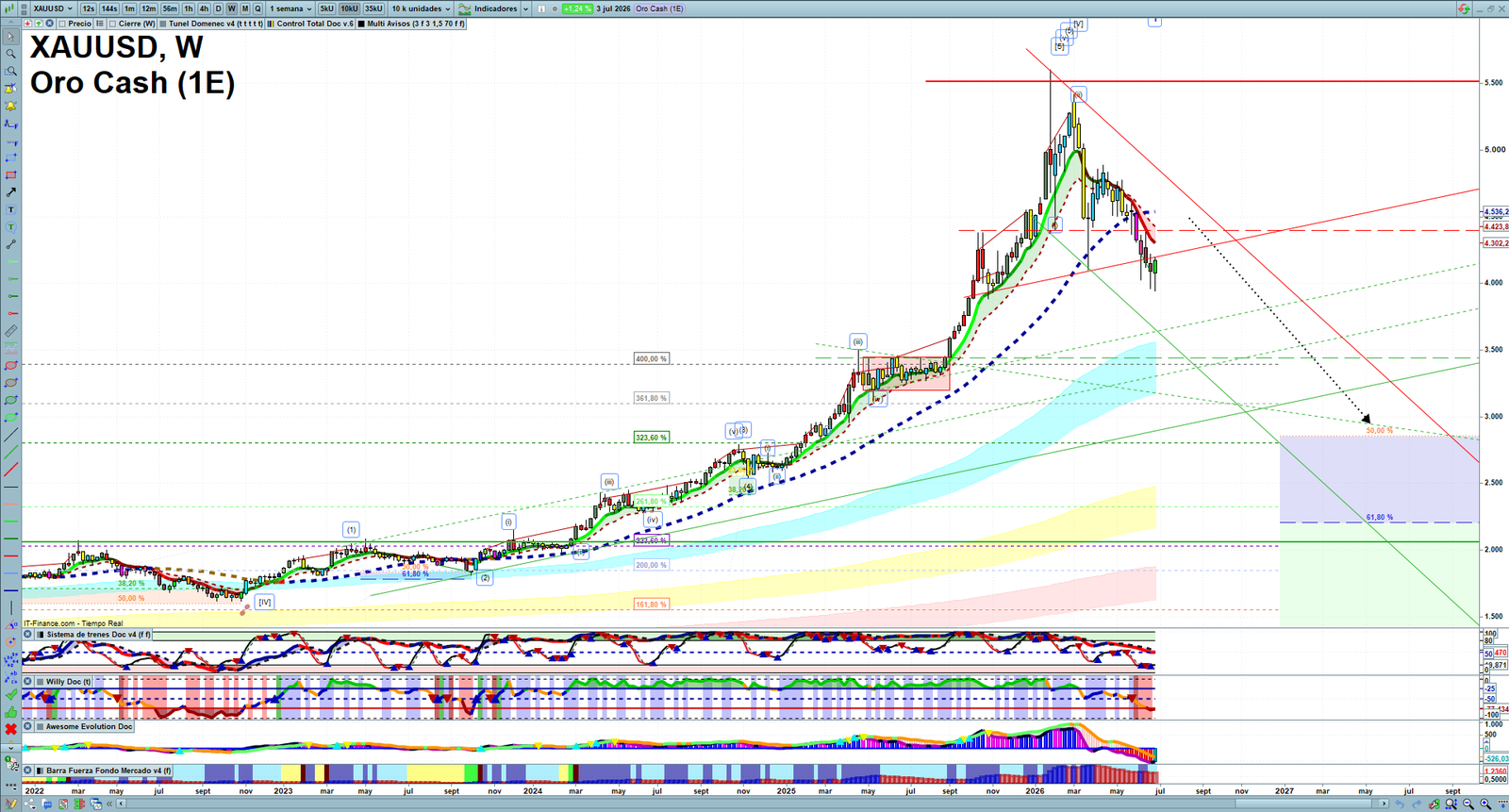1509x812 pixels.
Task: Close the Sistema de trenes Doc v4 panel
Action: 28,635
